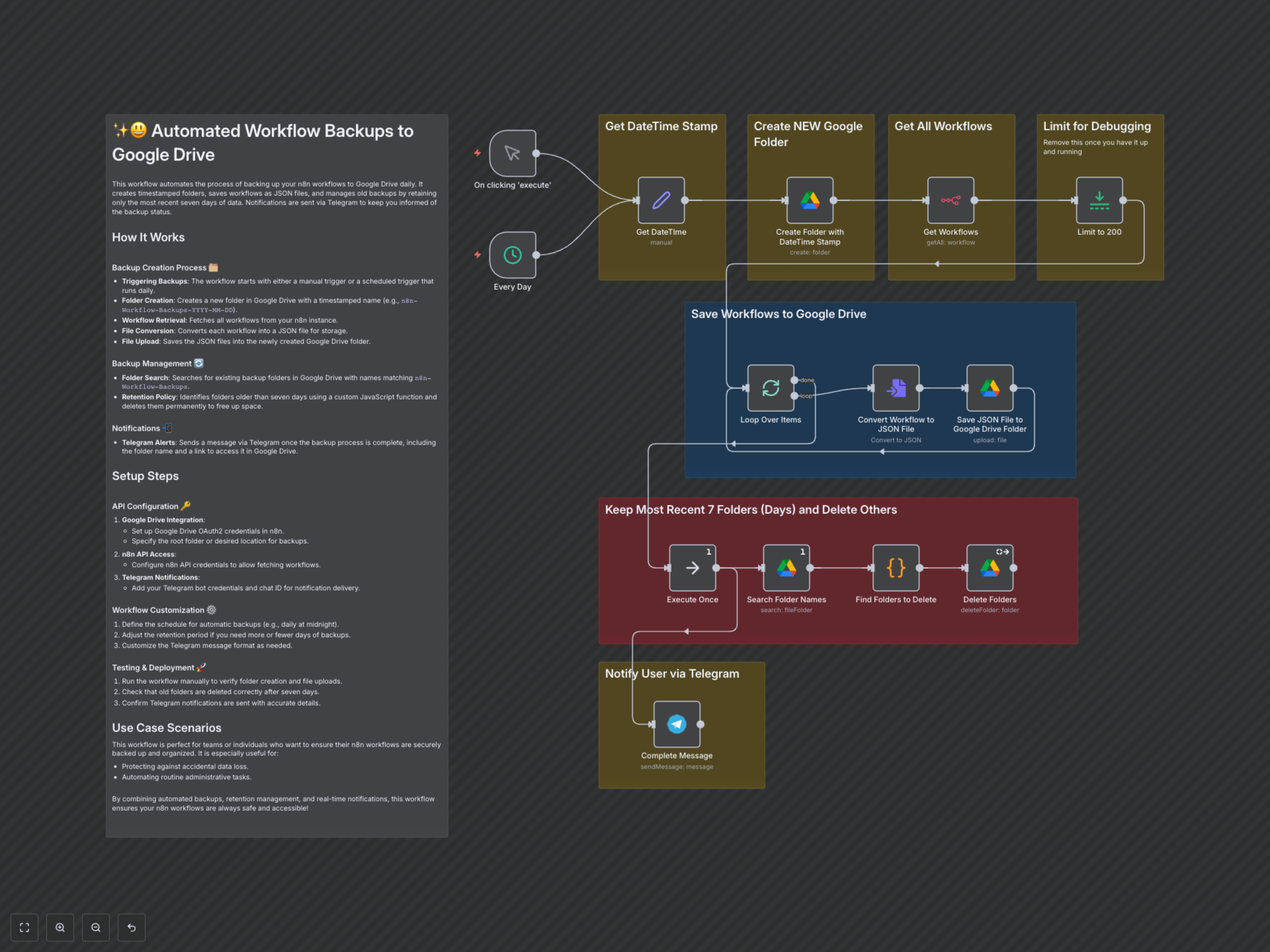Zoom out of the workflow canvas
The width and height of the screenshot is (1270, 952).
96,927
